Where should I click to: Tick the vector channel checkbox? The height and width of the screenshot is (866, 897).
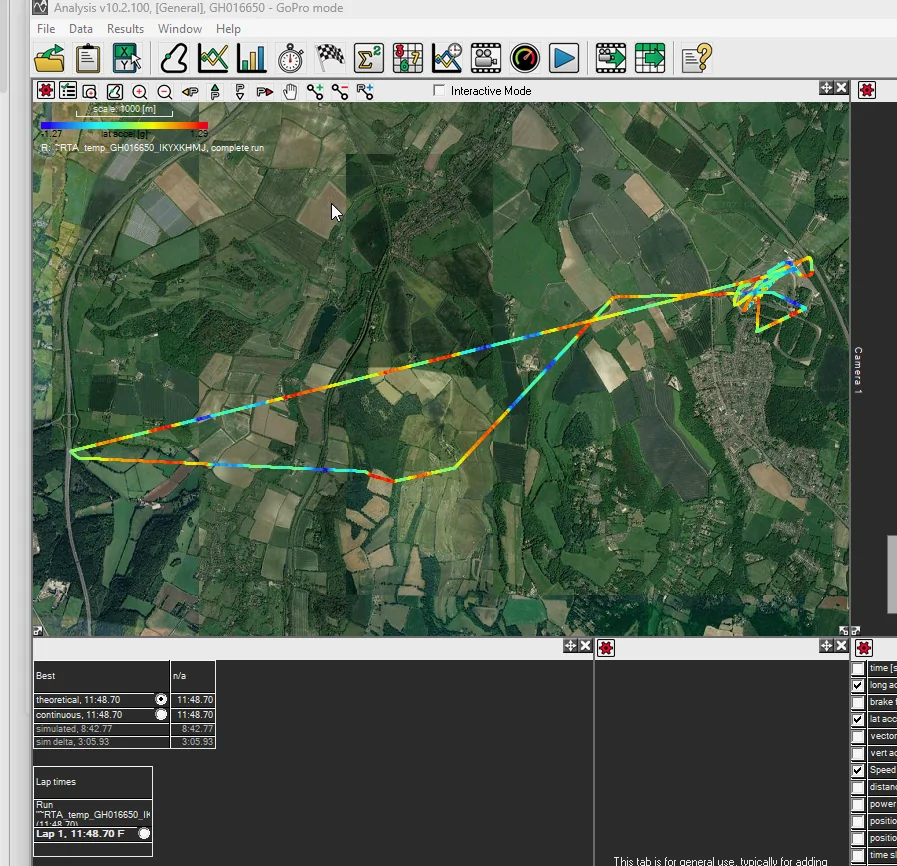pyautogui.click(x=858, y=737)
